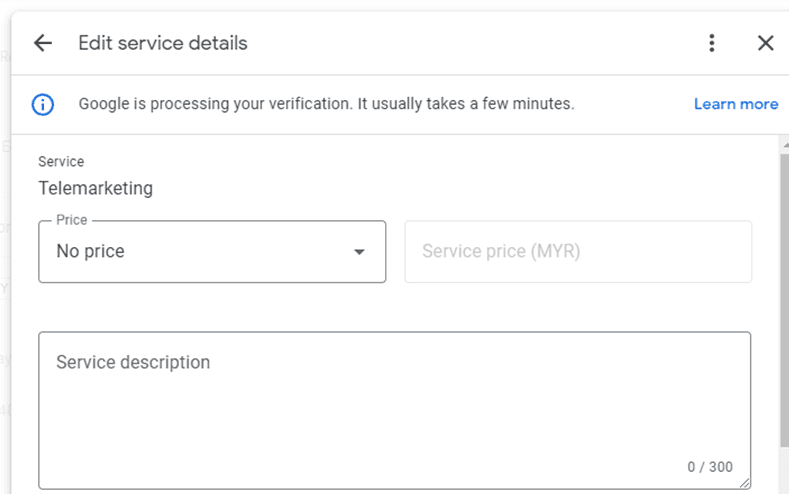Click the scrollbar up arrow
The image size is (789, 494).
click(785, 145)
